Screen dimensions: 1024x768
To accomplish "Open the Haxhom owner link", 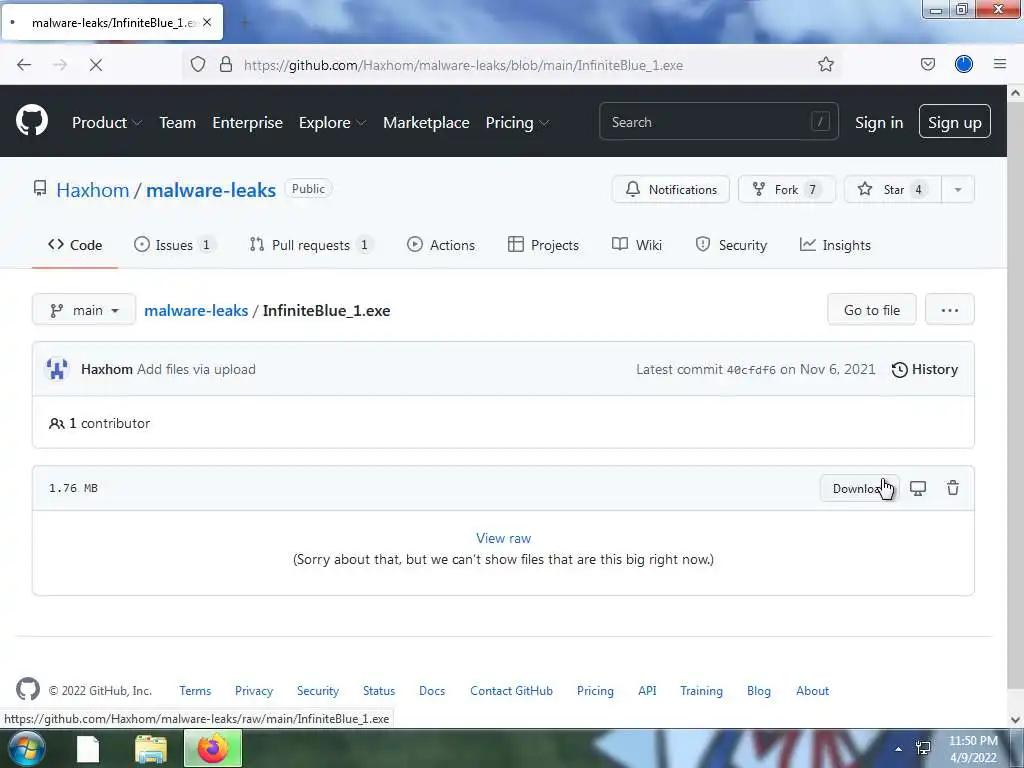I will [x=93, y=190].
